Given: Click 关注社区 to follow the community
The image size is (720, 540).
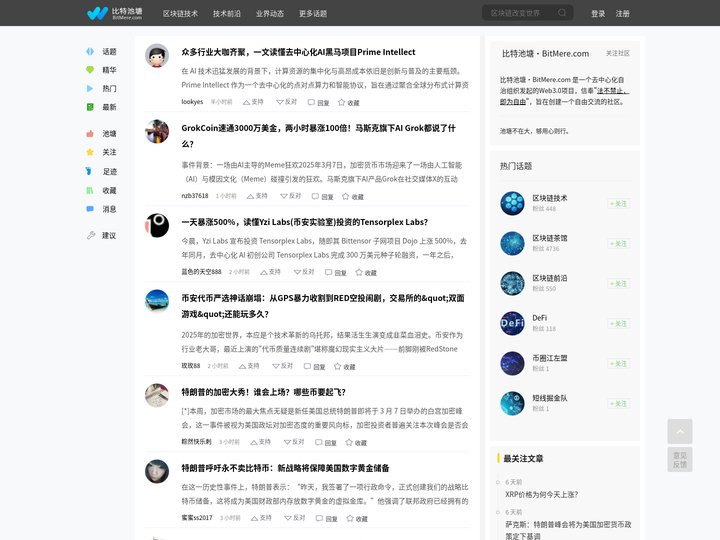Looking at the screenshot, I should click(x=618, y=53).
